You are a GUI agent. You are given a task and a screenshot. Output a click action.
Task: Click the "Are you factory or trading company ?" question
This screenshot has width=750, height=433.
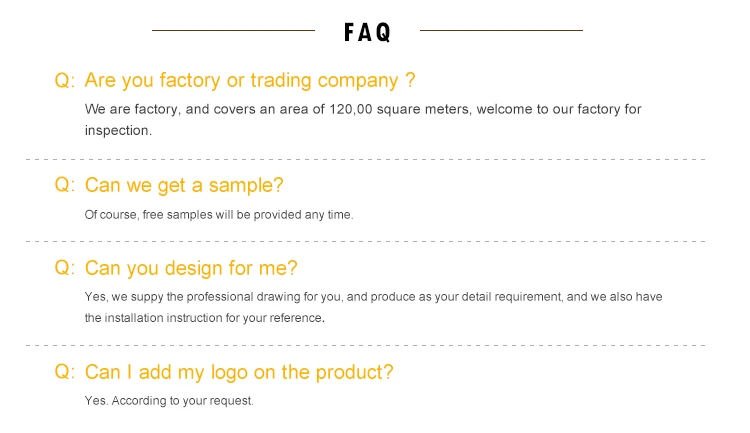point(250,80)
